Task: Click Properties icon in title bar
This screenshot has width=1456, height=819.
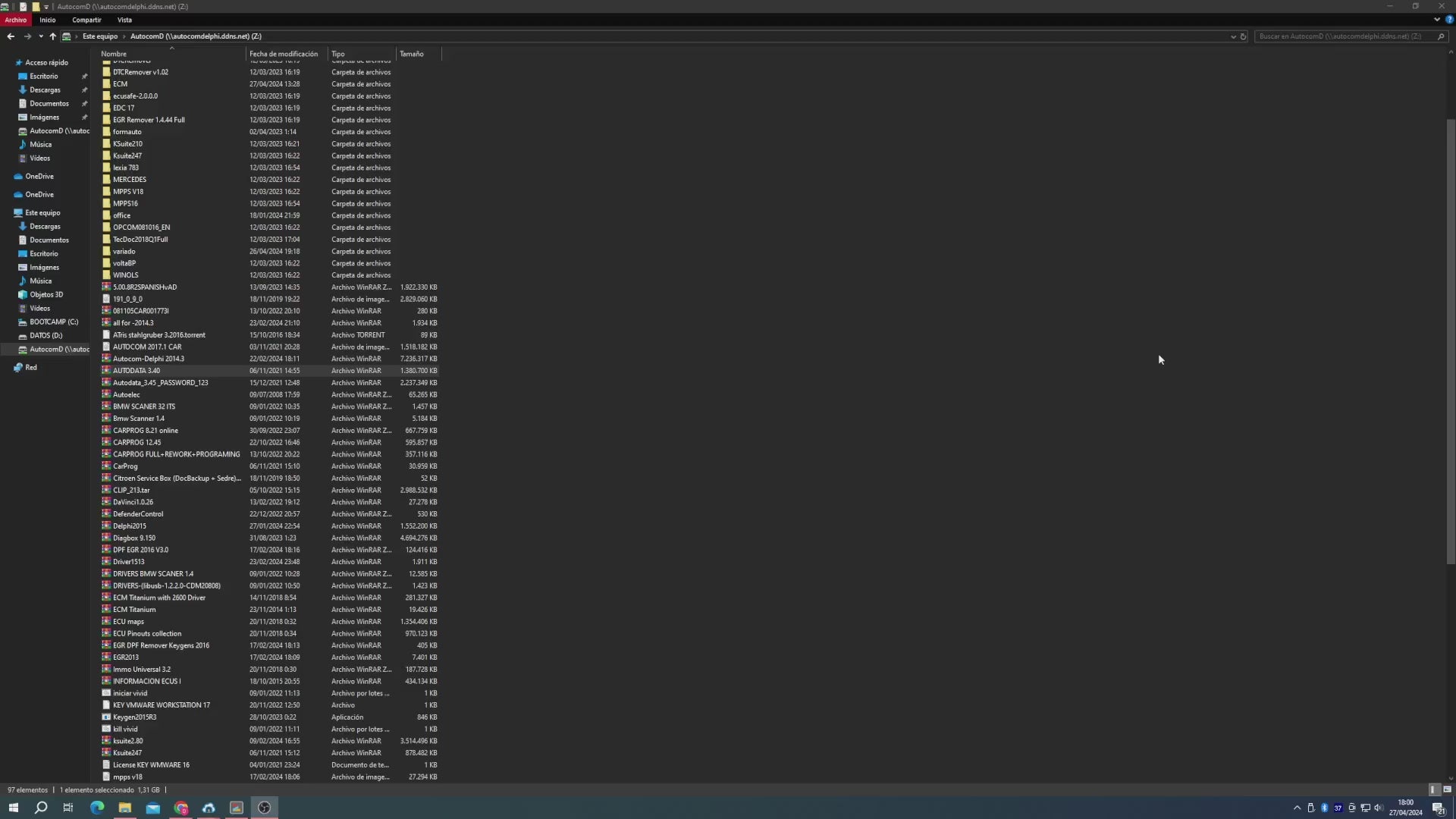Action: click(23, 7)
